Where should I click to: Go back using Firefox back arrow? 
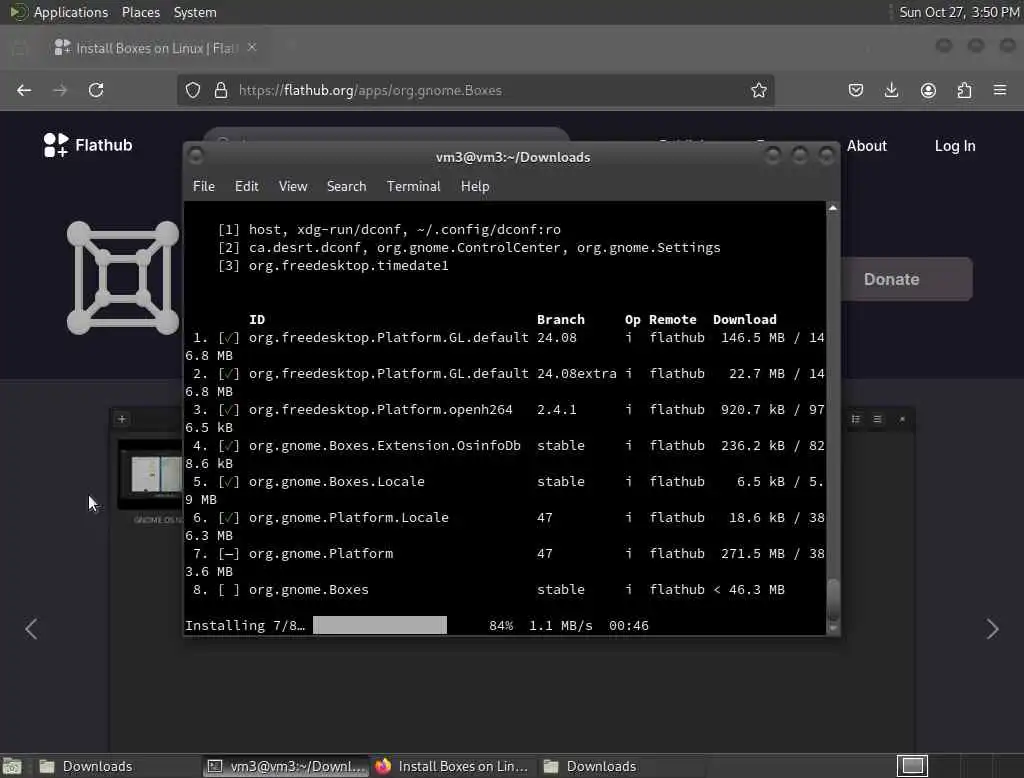click(x=24, y=90)
